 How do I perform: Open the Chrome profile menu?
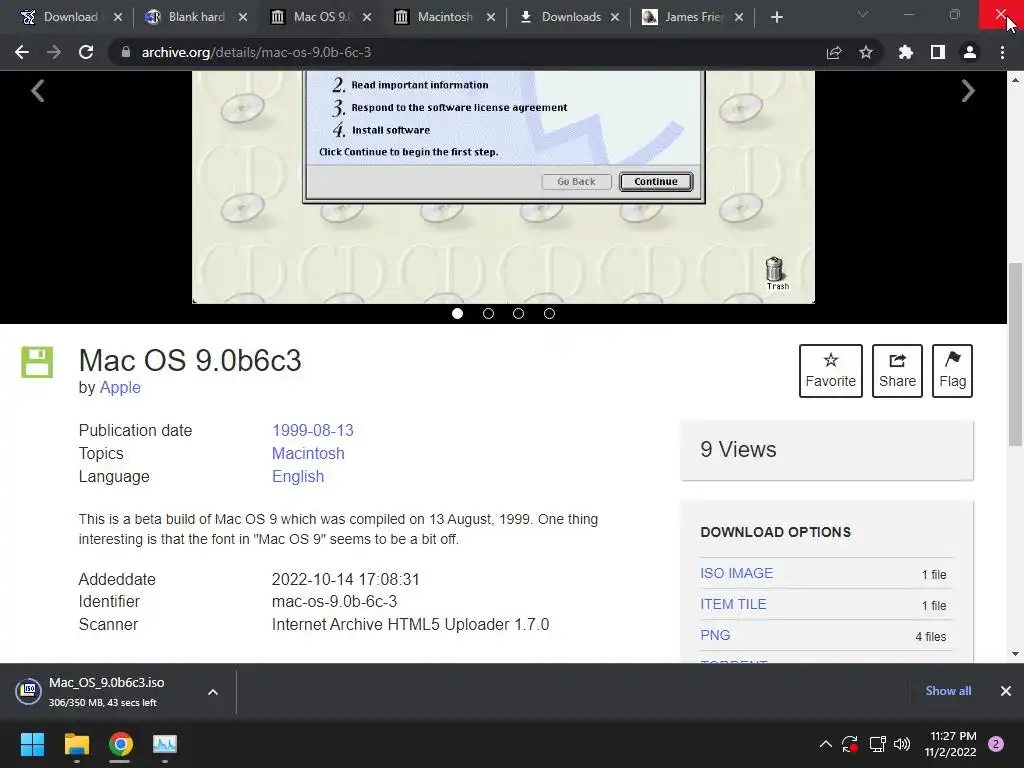(x=970, y=52)
